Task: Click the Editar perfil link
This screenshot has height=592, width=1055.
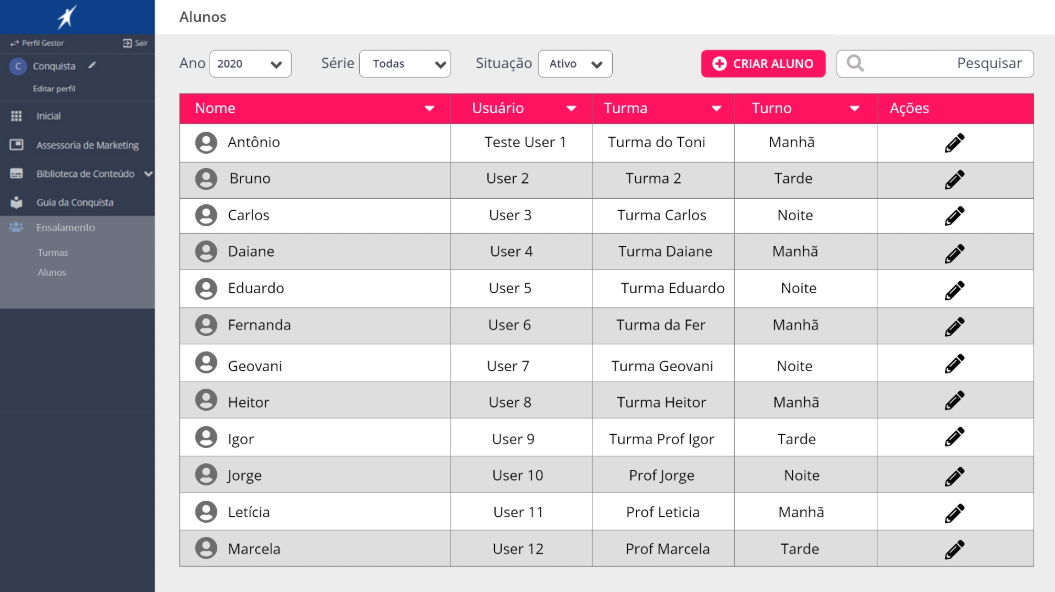Action: click(x=54, y=89)
